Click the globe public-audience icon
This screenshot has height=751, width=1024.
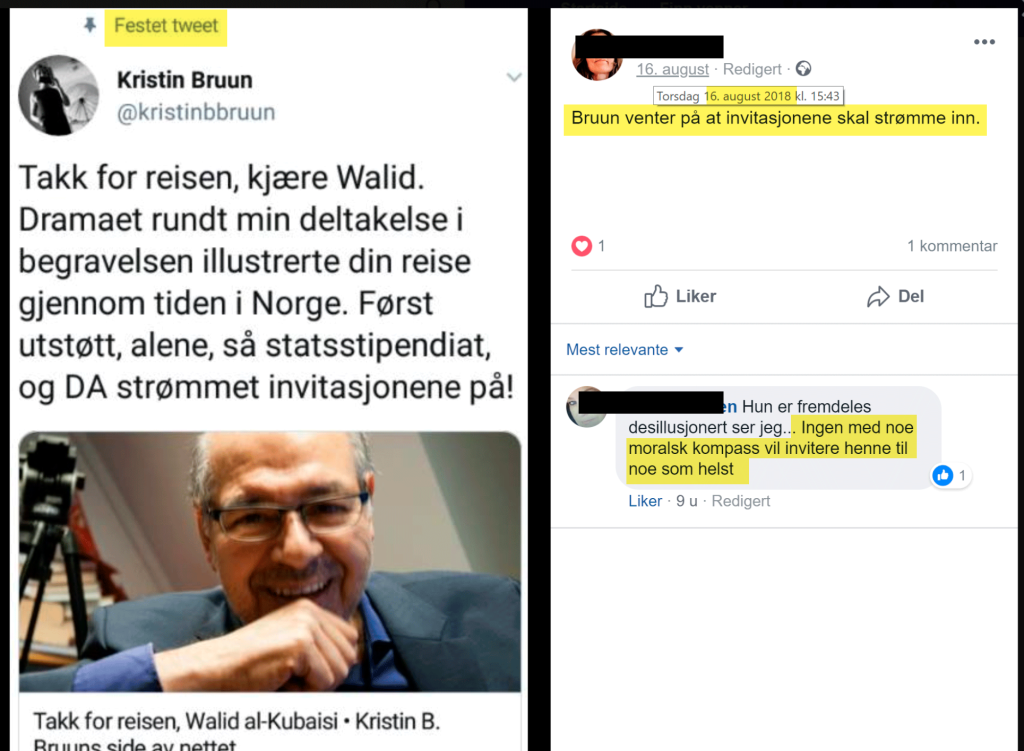[x=803, y=69]
